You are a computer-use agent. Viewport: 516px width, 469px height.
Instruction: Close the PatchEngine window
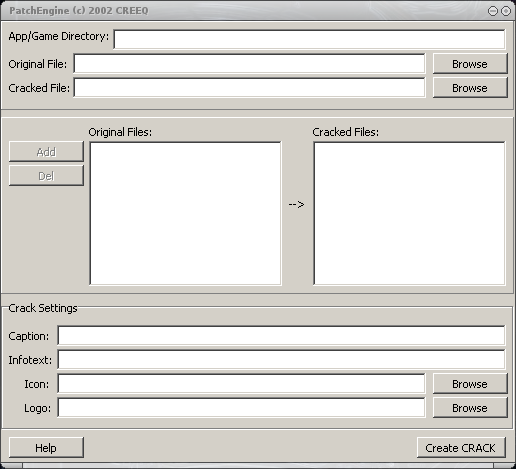coord(506,11)
